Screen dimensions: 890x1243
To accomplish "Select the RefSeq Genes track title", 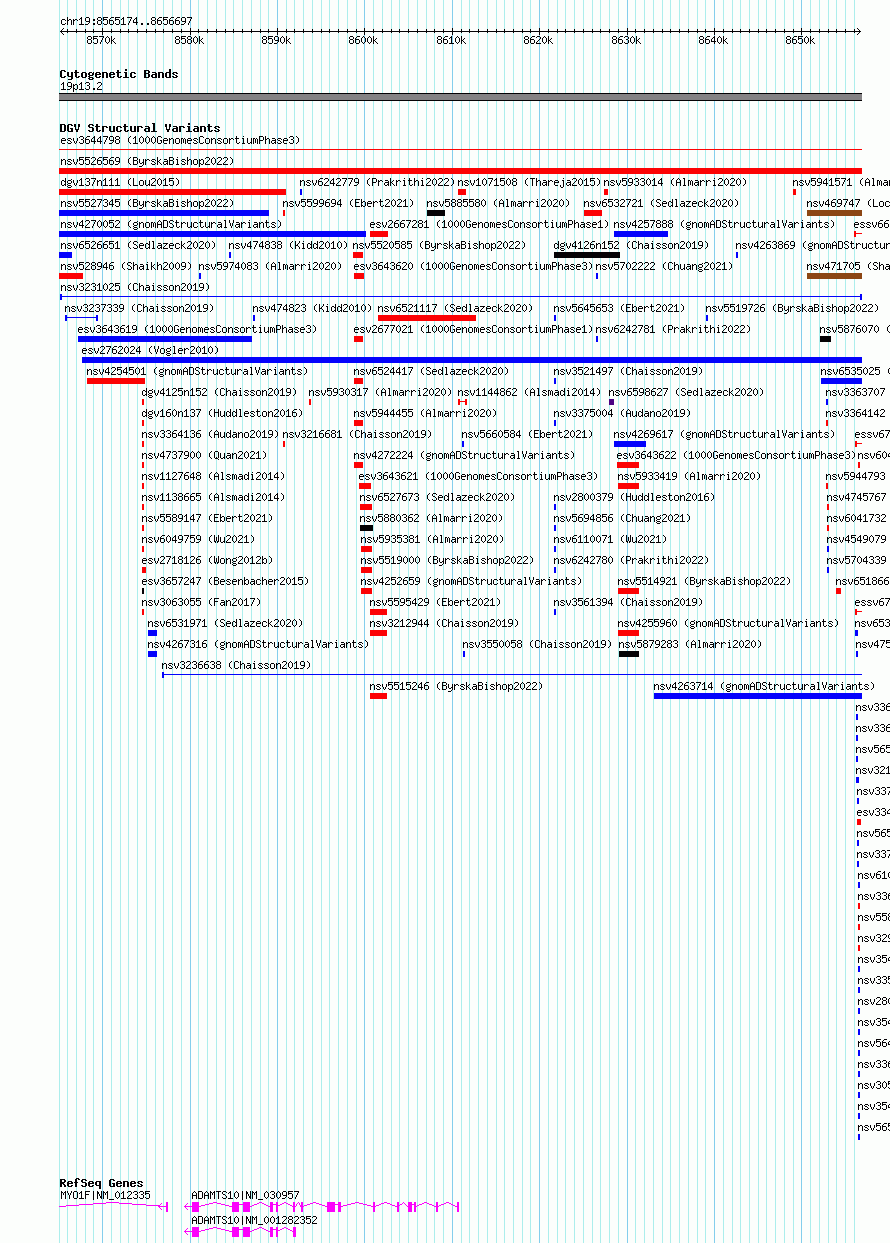I will (x=101, y=1183).
